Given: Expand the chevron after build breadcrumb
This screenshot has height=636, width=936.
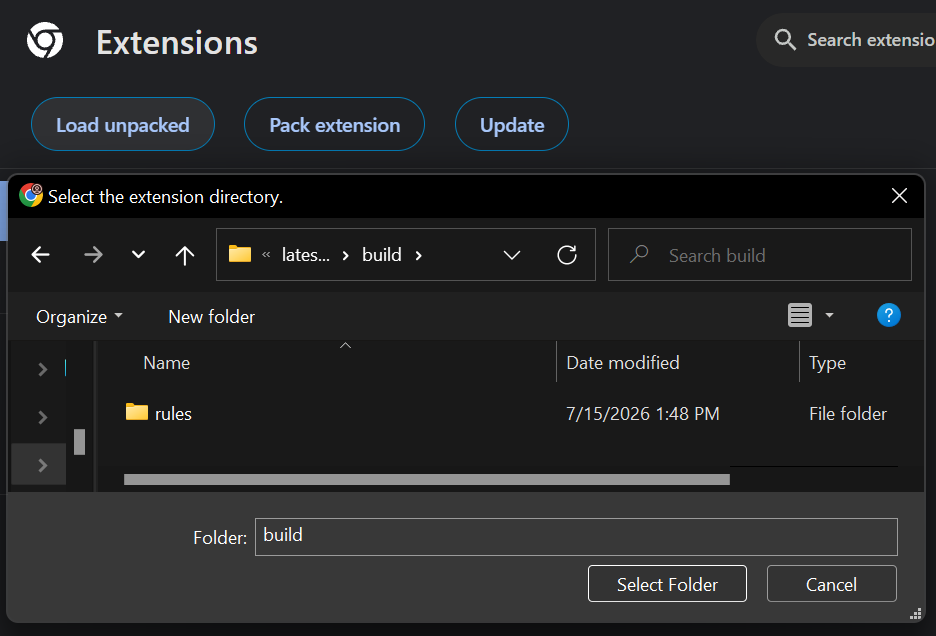Looking at the screenshot, I should click(418, 256).
